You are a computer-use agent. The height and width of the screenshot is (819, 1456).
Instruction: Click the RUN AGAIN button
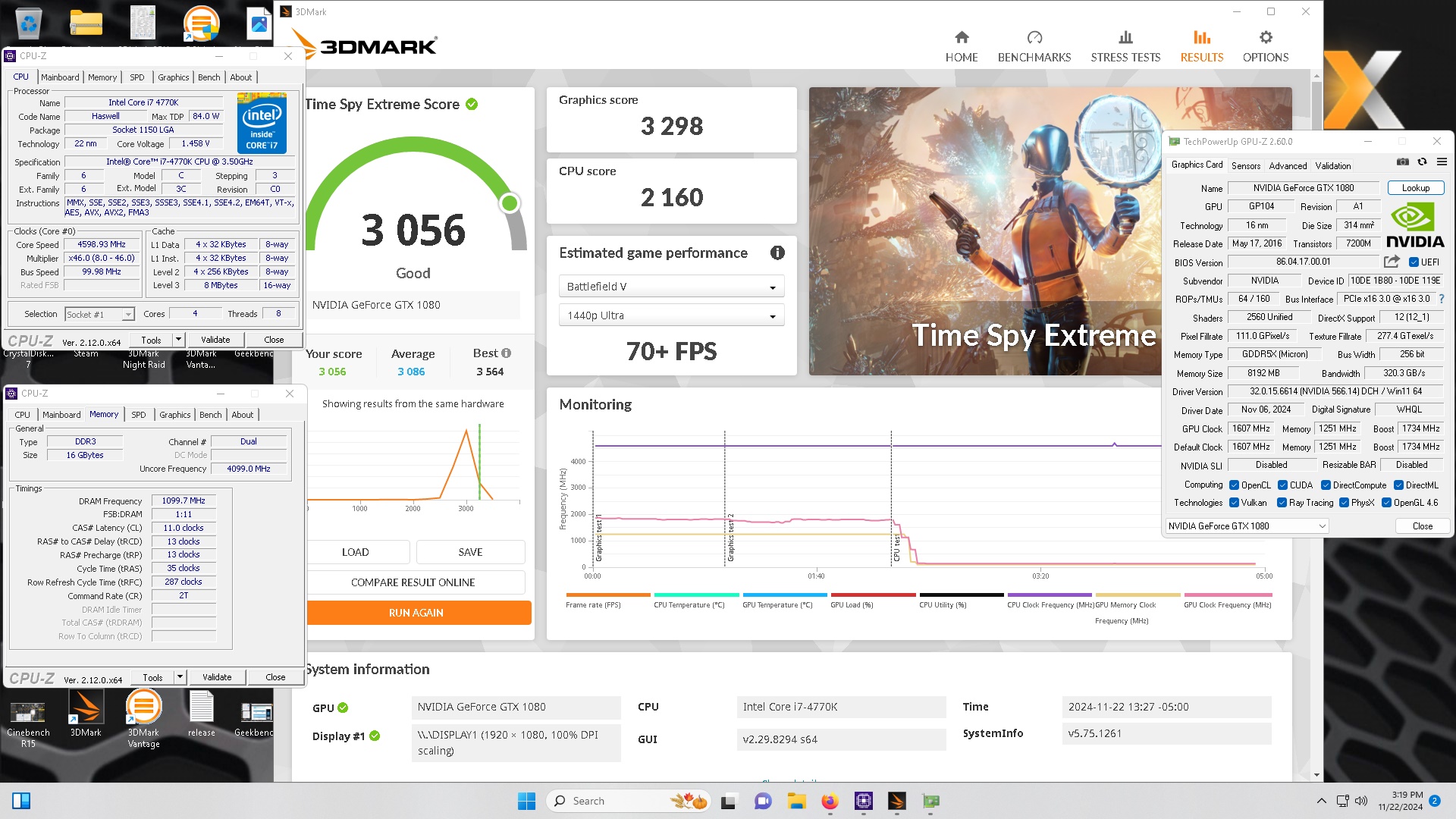[x=416, y=613]
